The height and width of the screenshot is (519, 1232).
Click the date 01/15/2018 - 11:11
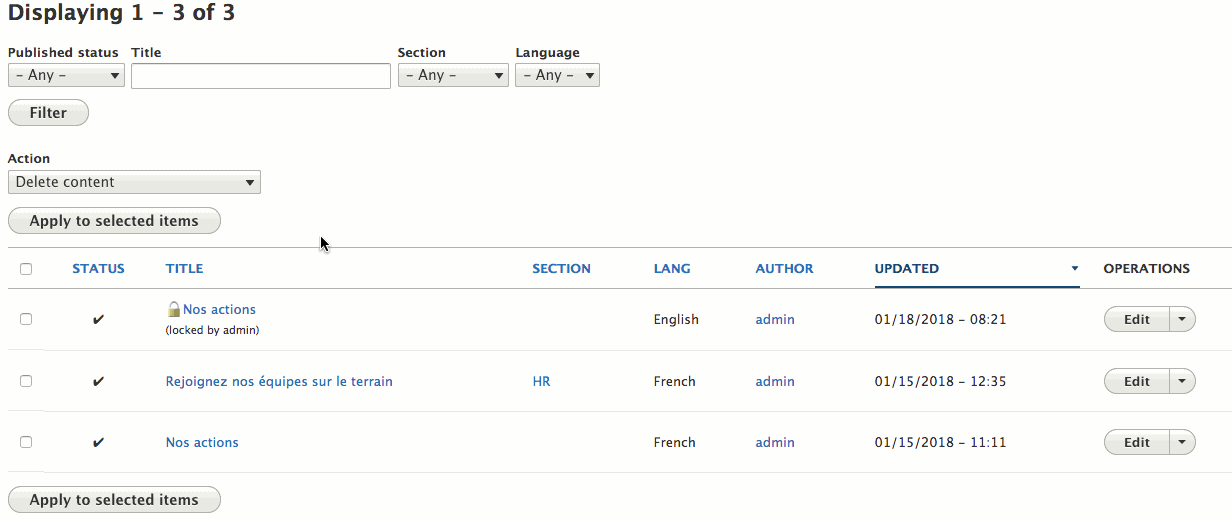tap(940, 442)
